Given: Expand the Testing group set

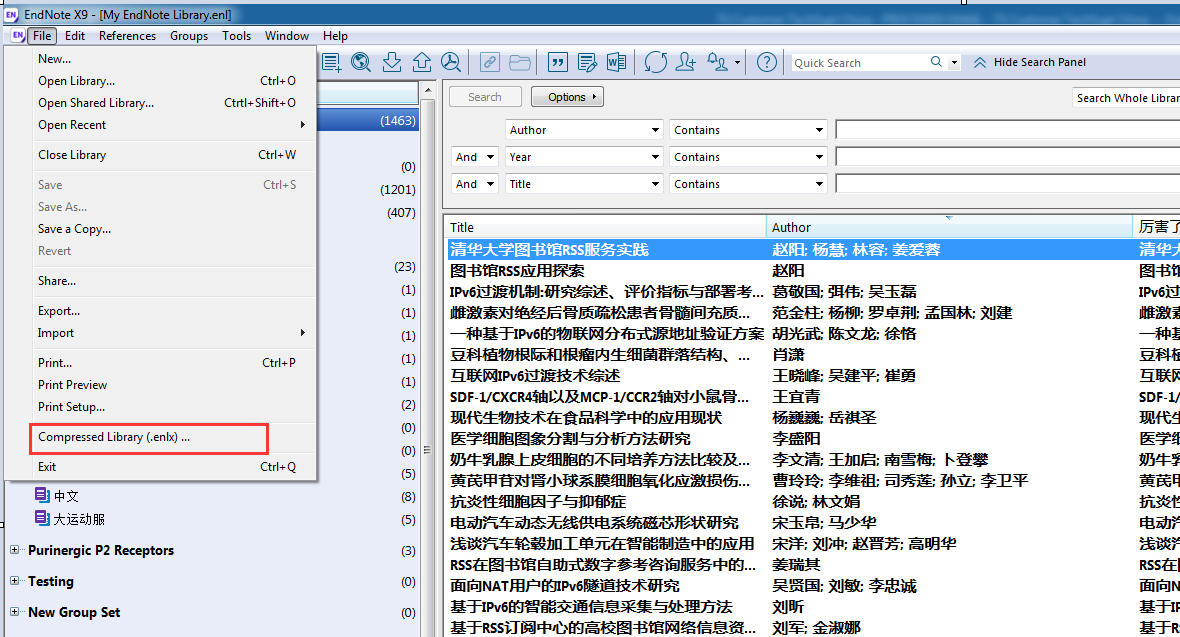Looking at the screenshot, I should point(14,581).
